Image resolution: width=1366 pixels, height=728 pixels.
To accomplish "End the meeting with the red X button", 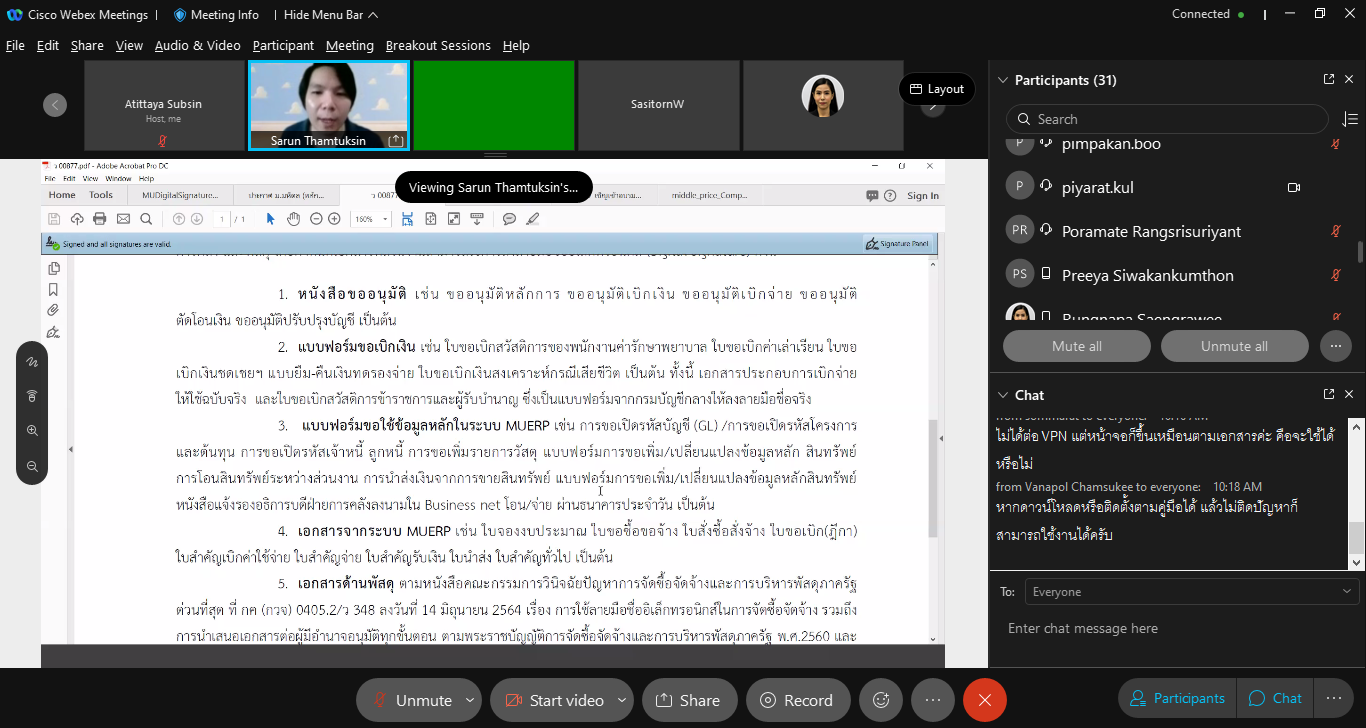I will (x=985, y=700).
